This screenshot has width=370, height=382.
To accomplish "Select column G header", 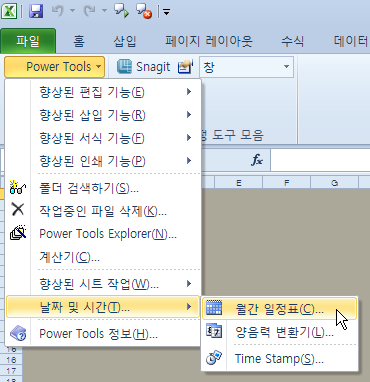I will pos(335,183).
